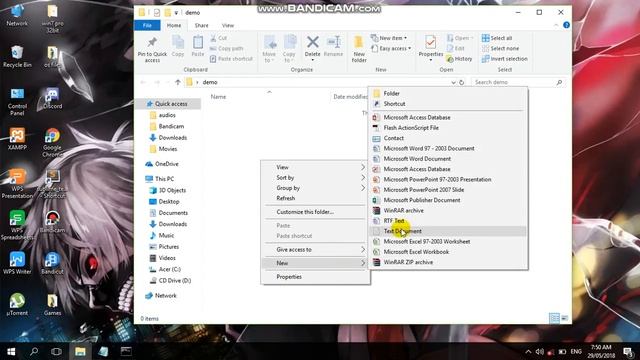The width and height of the screenshot is (640, 360).
Task: Click the Explorer help icon
Action: (566, 25)
